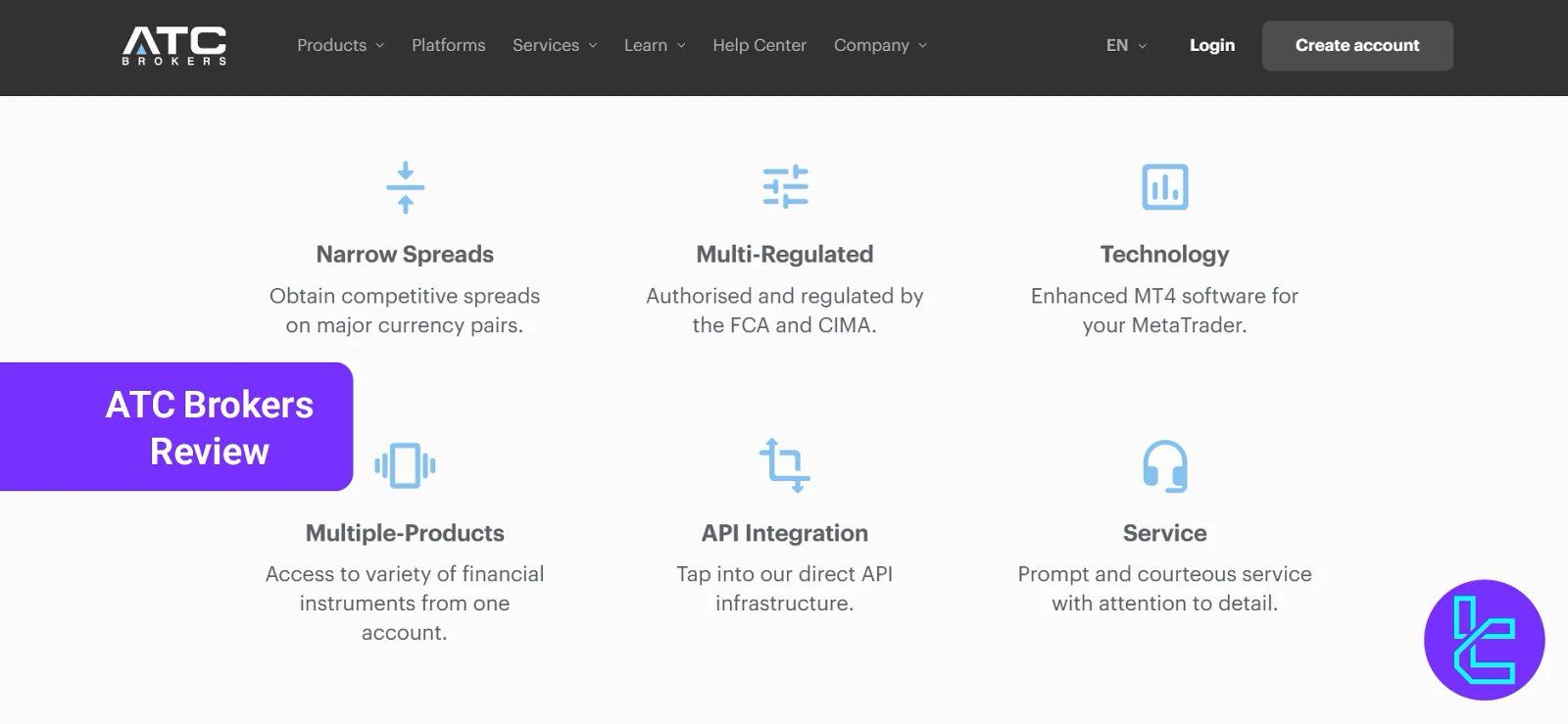
Task: Expand the Services dropdown menu
Action: point(555,45)
